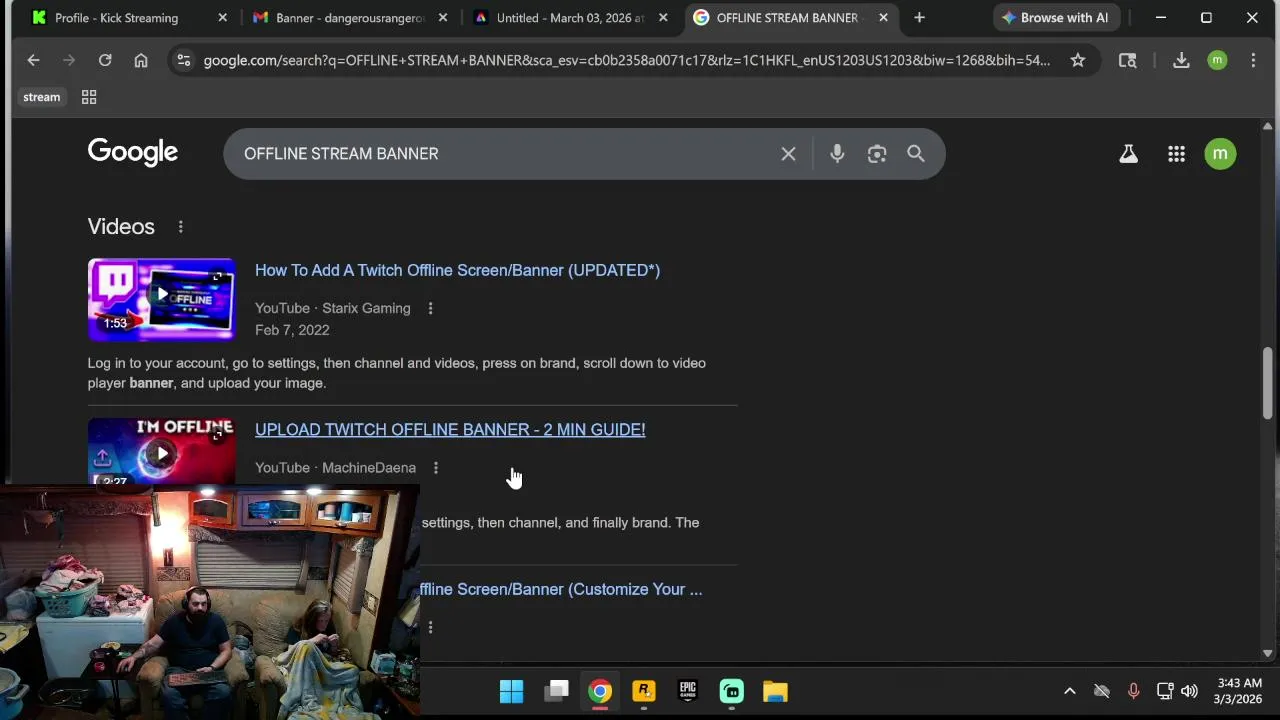The width and height of the screenshot is (1280, 720).
Task: Bookmark this page with the star
Action: click(1078, 60)
